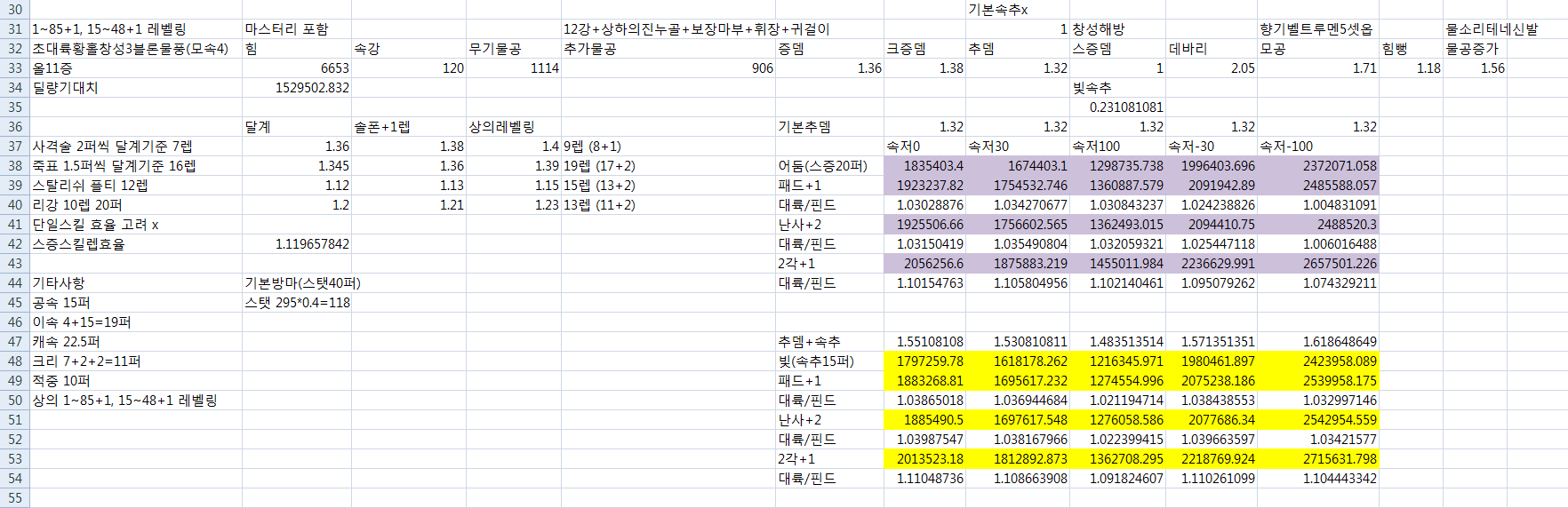Select the 향기벨트루멘5셋옵 cell
The width and height of the screenshot is (1568, 508).
point(1316,29)
